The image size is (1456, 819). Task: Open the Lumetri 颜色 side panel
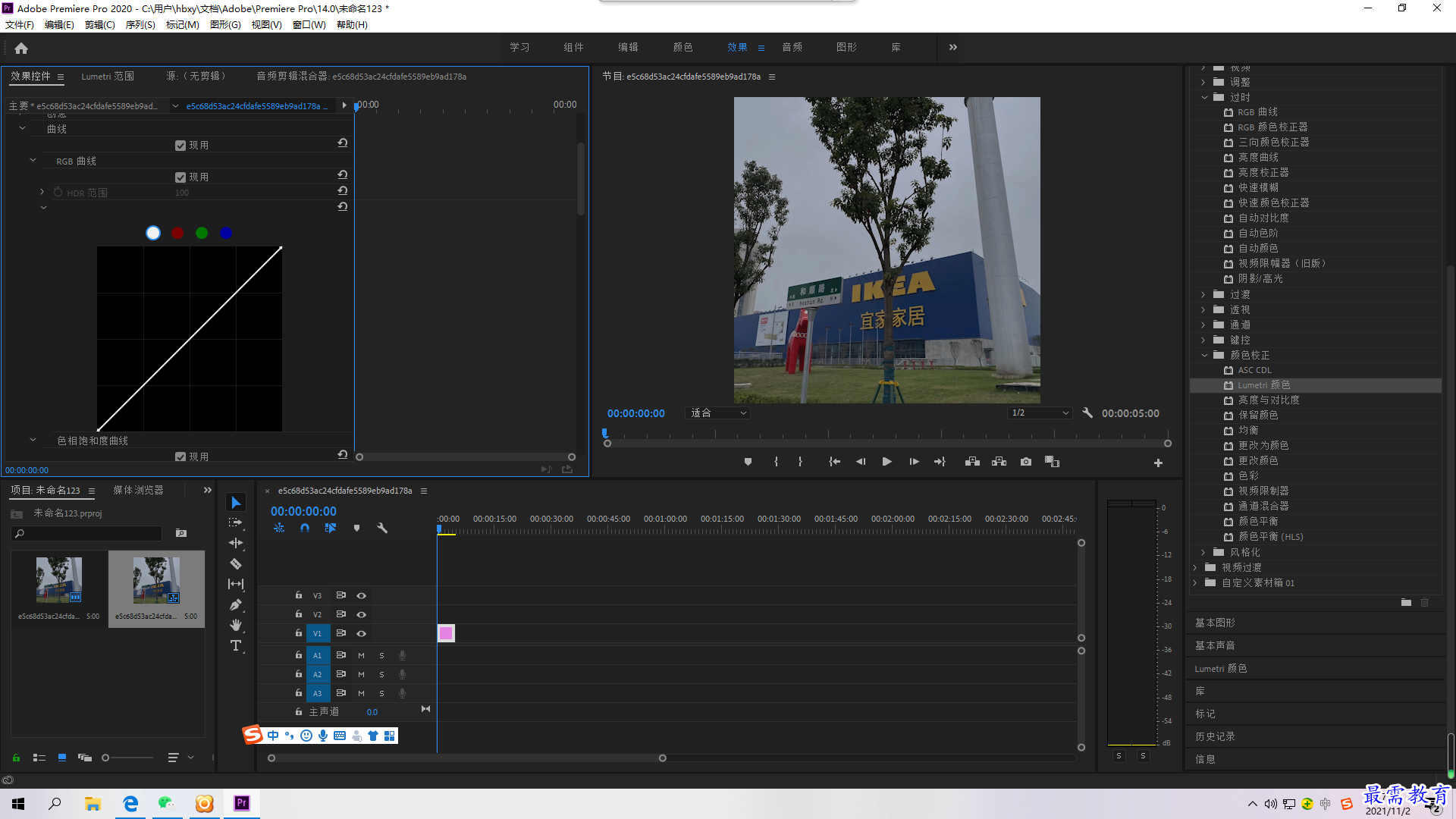point(1221,668)
